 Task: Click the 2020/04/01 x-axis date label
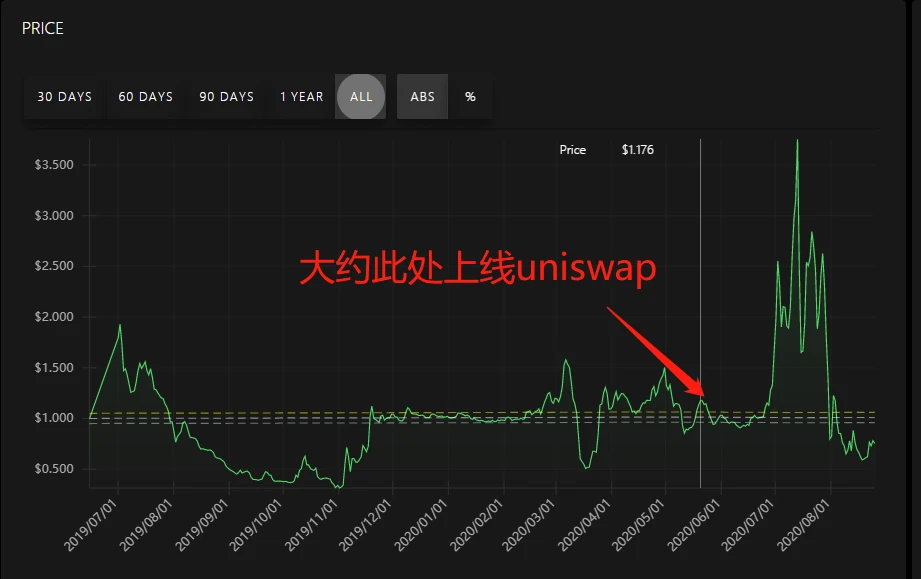click(x=583, y=525)
